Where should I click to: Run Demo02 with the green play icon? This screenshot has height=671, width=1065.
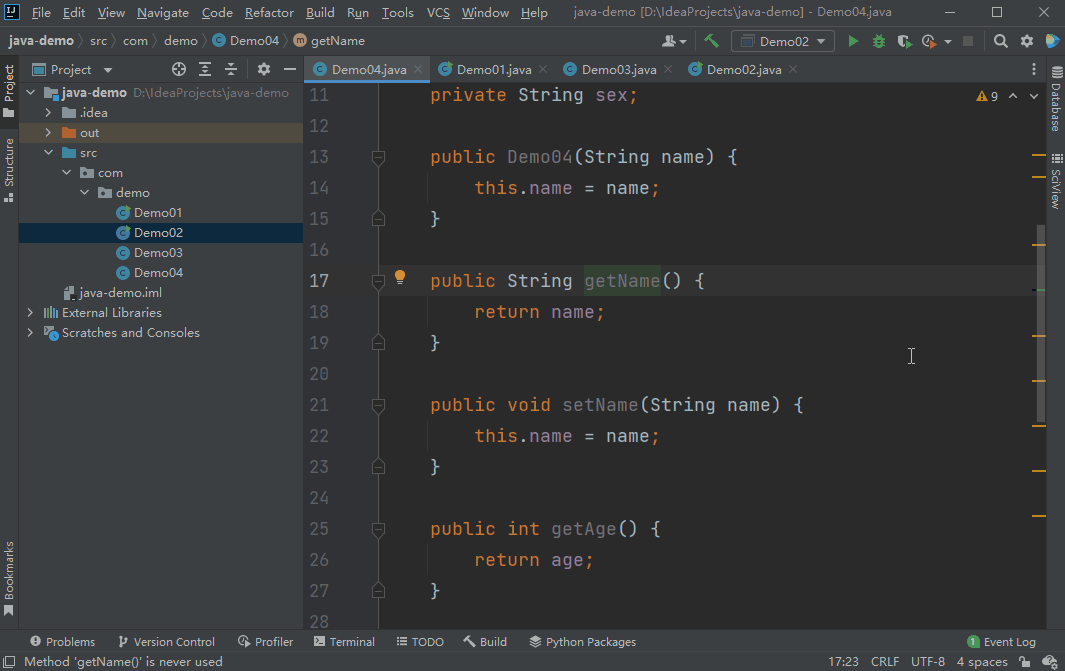[x=853, y=41]
